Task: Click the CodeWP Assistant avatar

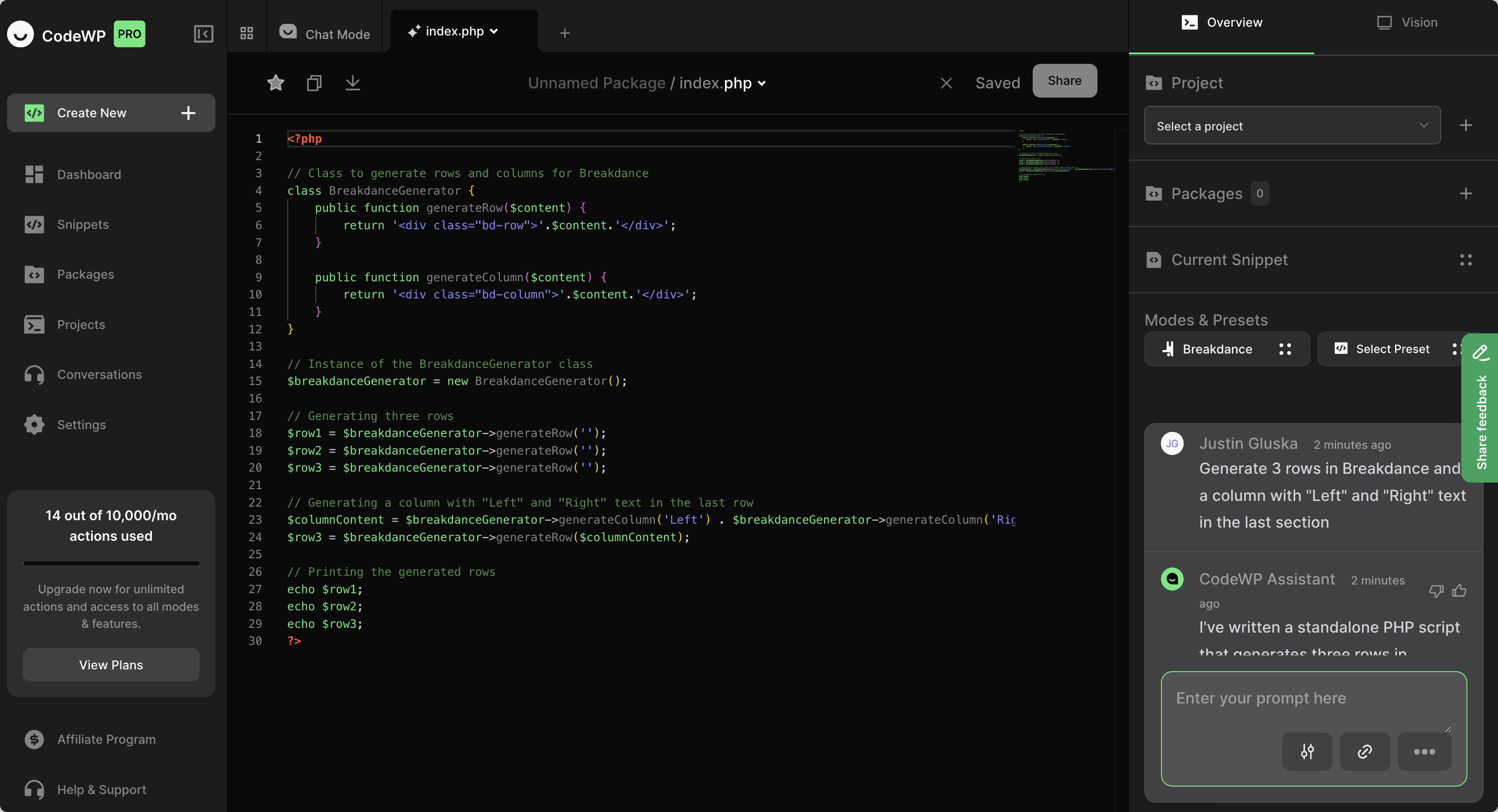Action: (x=1172, y=579)
